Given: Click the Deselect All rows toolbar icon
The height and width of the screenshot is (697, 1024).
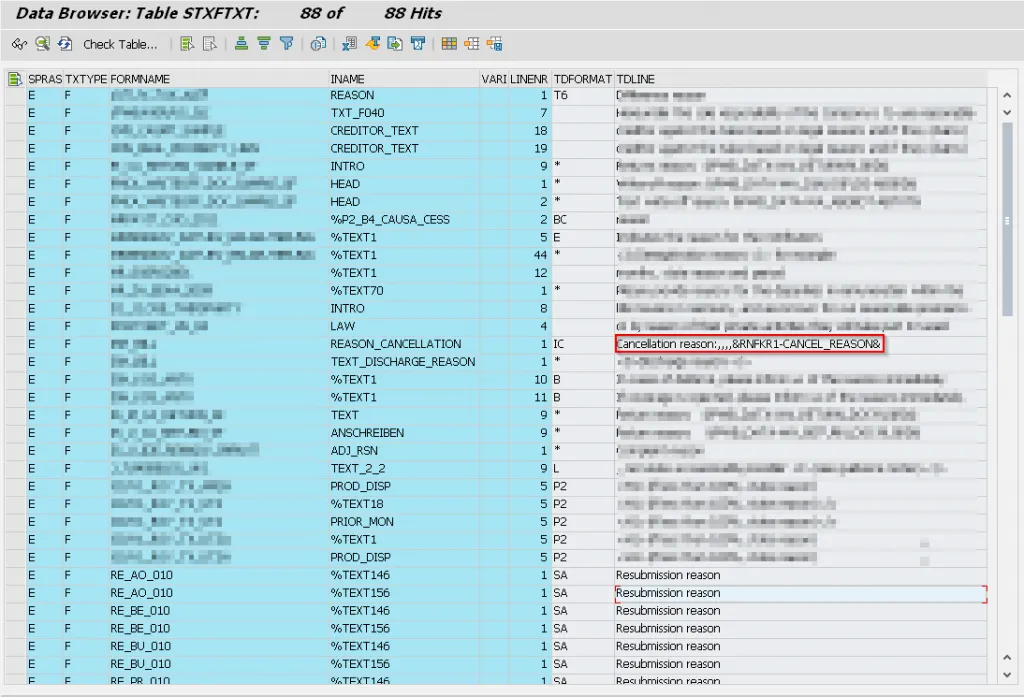Looking at the screenshot, I should (209, 44).
